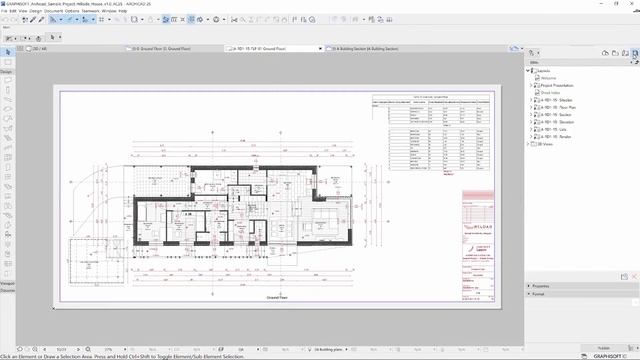Expand the 3D Views folder
The height and width of the screenshot is (360, 640).
click(x=528, y=144)
